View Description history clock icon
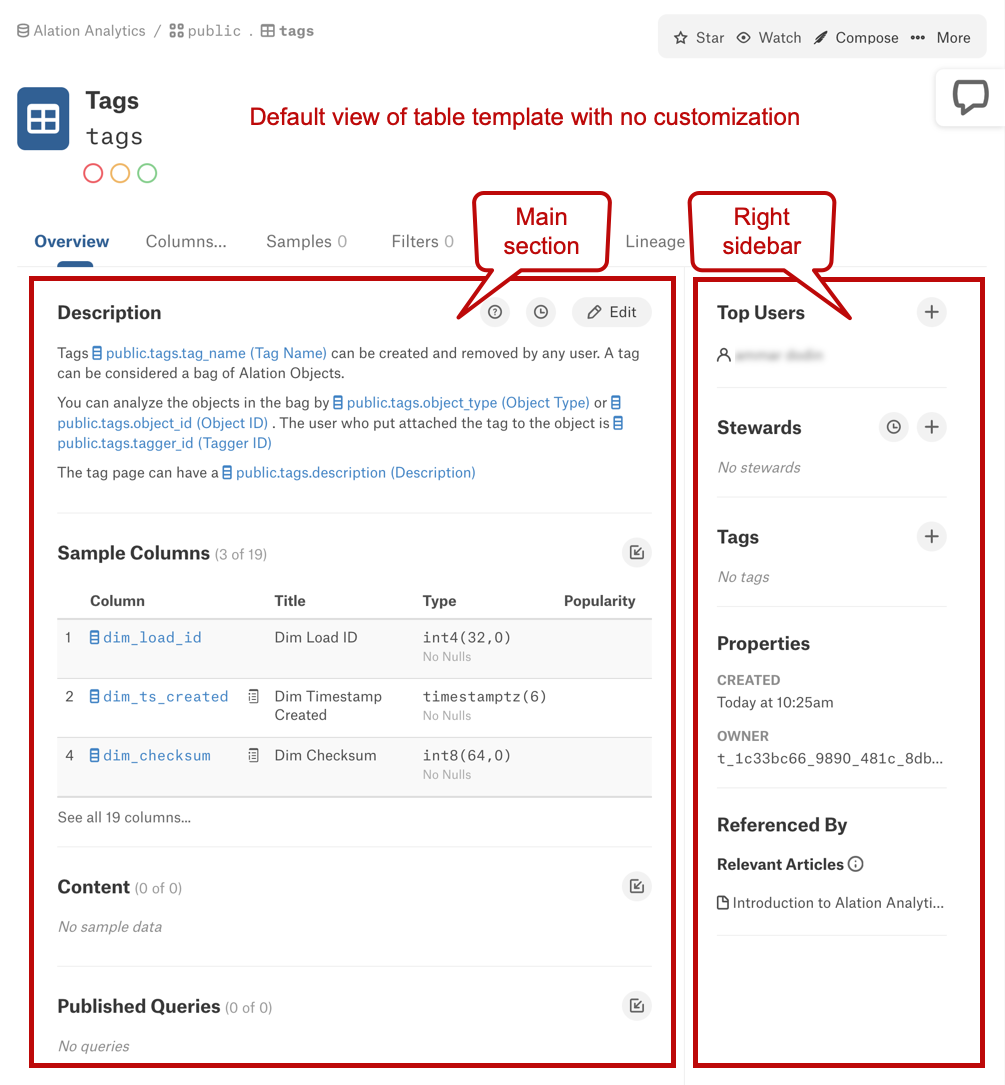The width and height of the screenshot is (1005, 1085). (541, 312)
